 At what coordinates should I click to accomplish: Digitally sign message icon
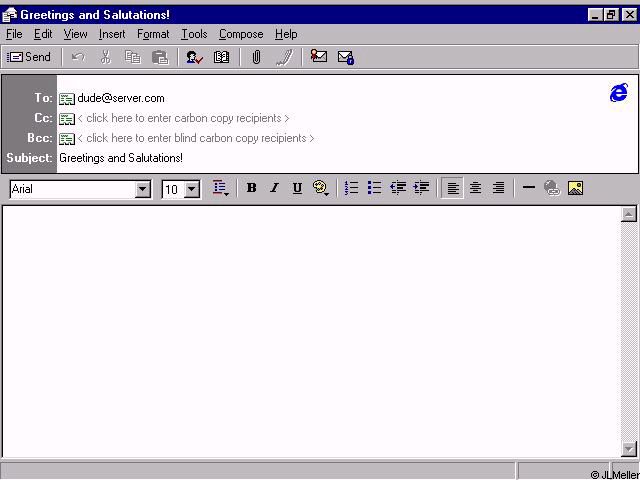[x=318, y=56]
